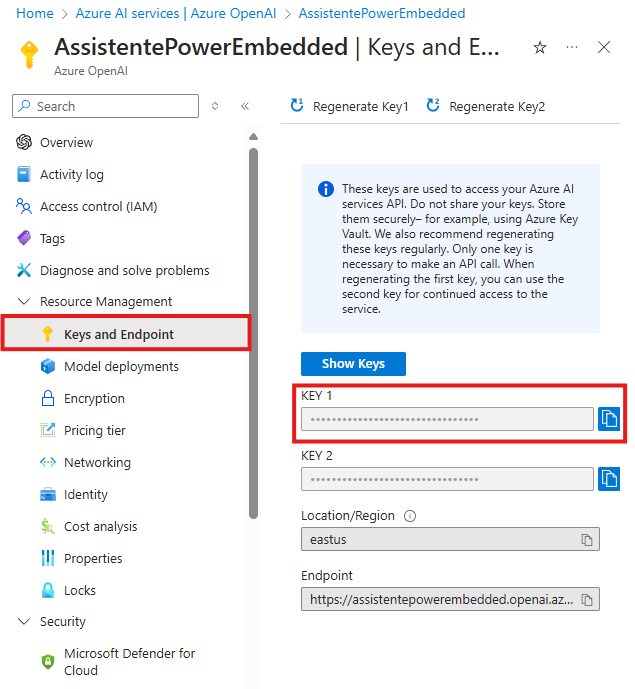Click Regenerate Key1
Image resolution: width=635 pixels, height=689 pixels.
coord(350,106)
